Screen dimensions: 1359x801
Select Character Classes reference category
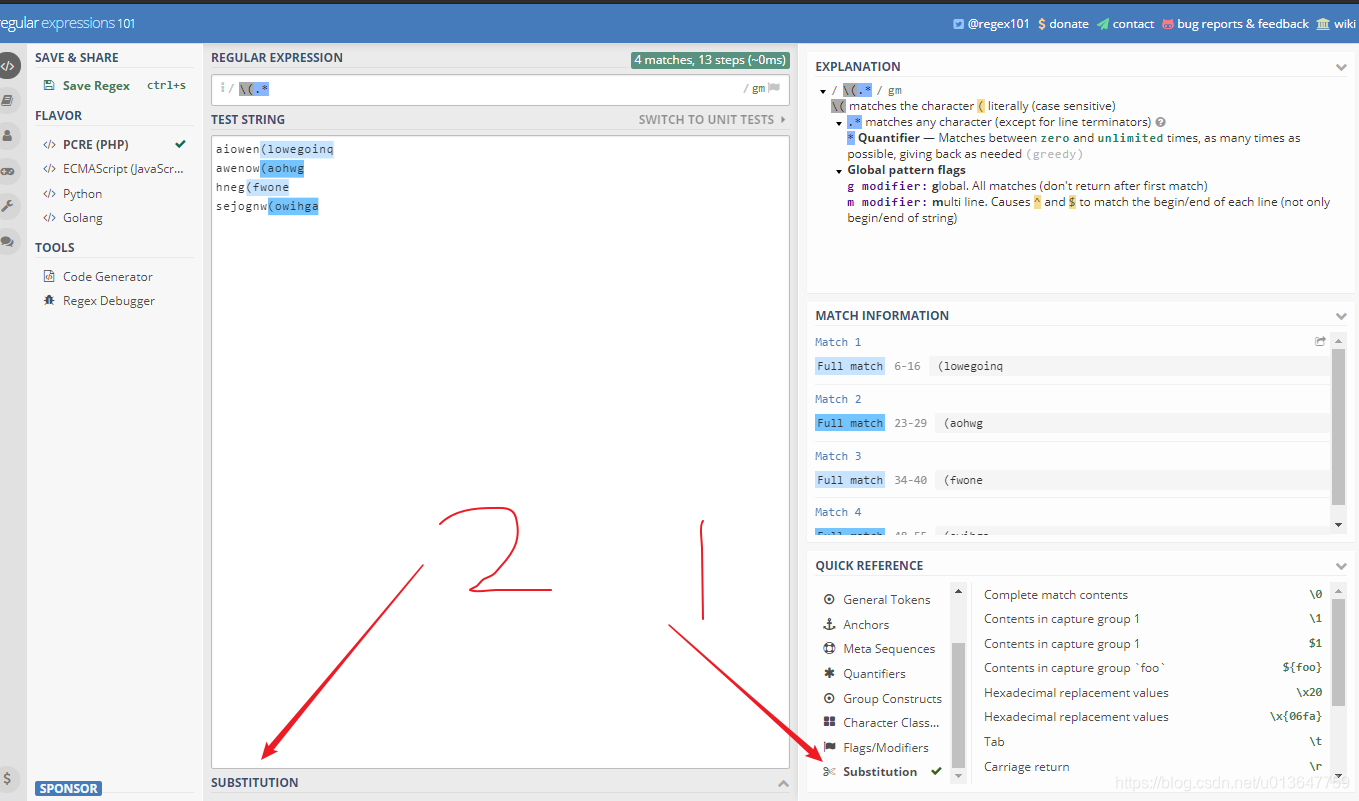click(x=881, y=722)
